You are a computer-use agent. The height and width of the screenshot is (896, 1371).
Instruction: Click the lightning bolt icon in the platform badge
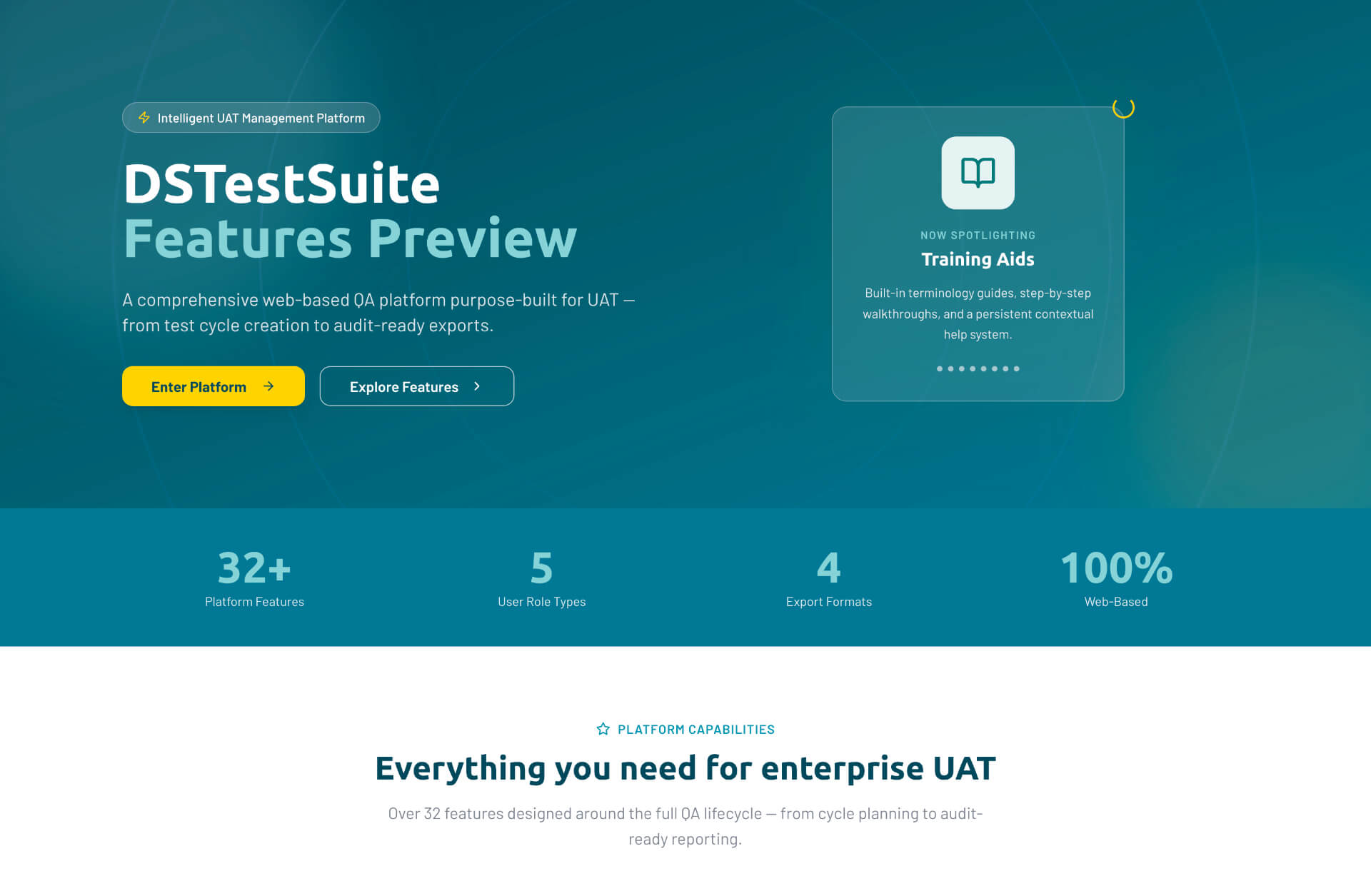[x=144, y=118]
